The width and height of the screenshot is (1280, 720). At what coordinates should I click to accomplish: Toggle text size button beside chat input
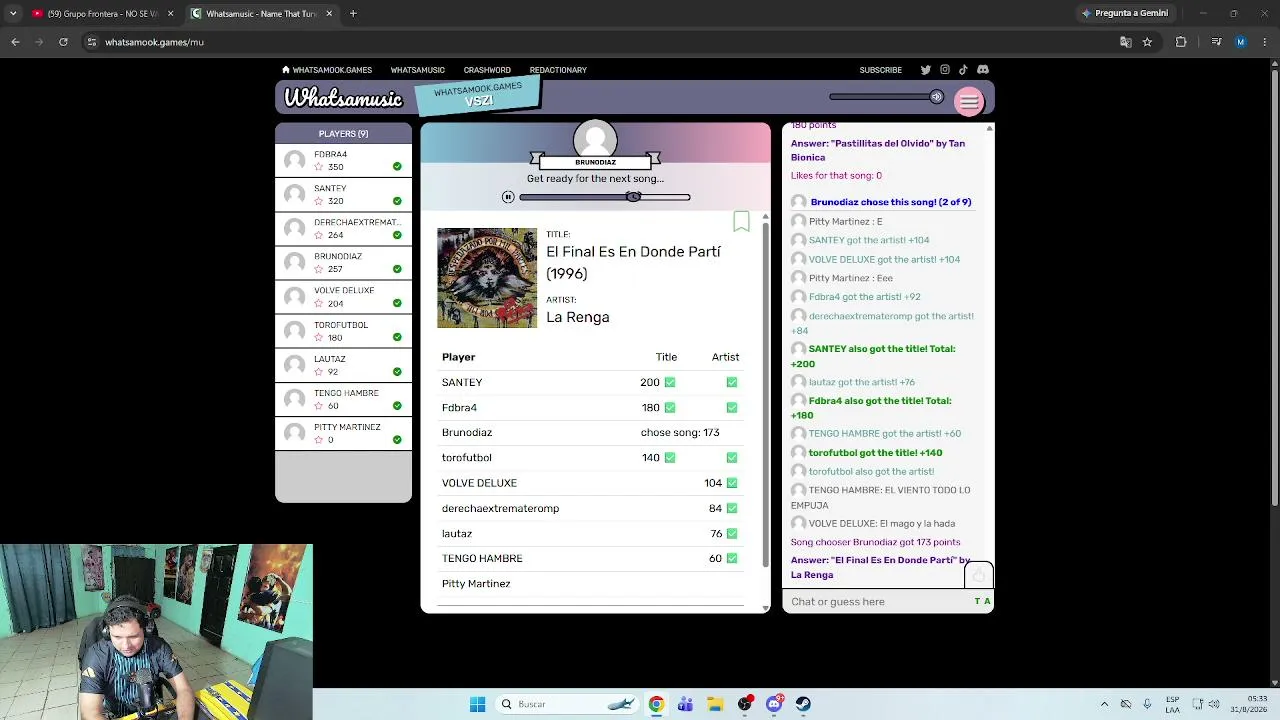click(x=982, y=601)
